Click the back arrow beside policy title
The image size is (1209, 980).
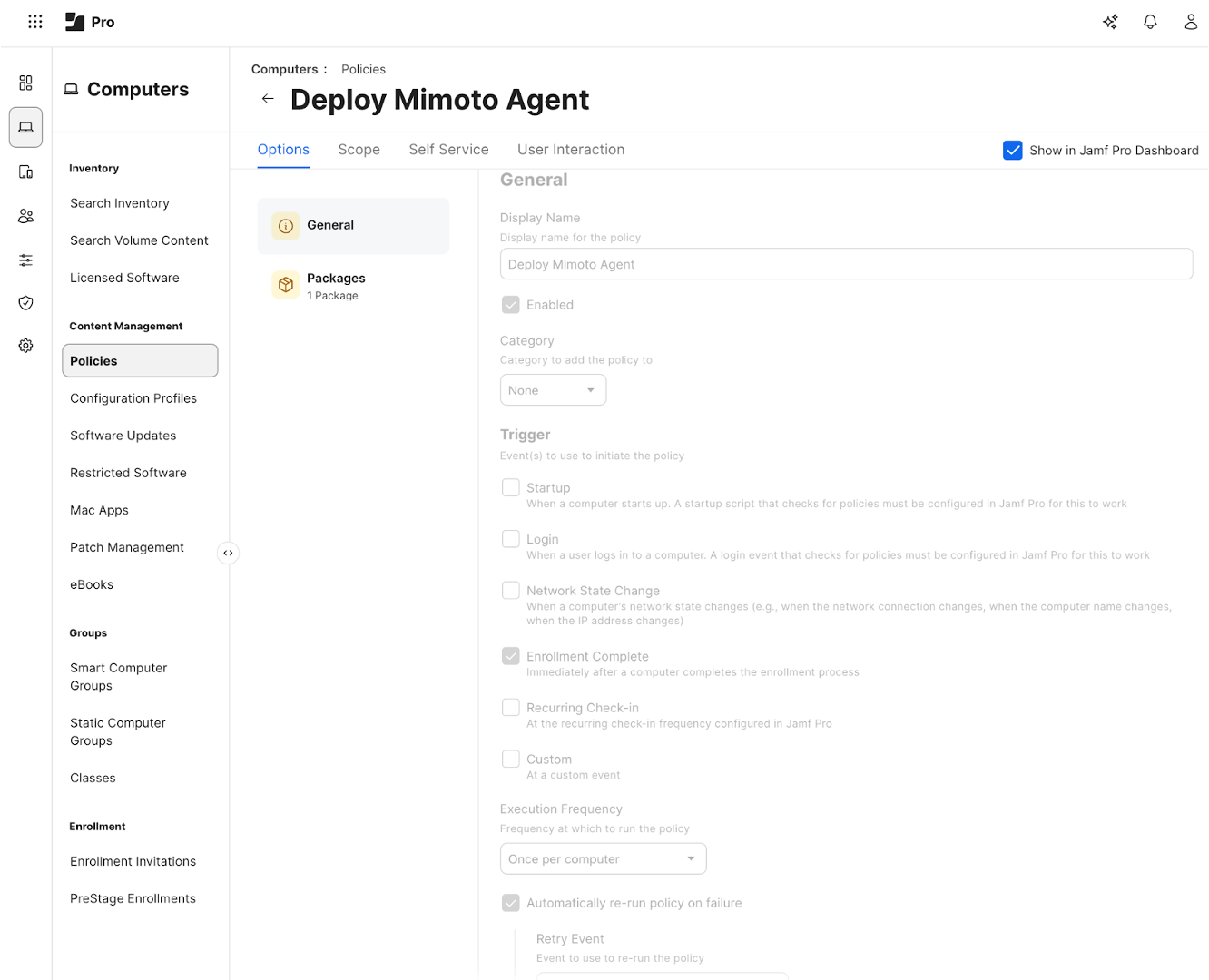click(x=268, y=99)
